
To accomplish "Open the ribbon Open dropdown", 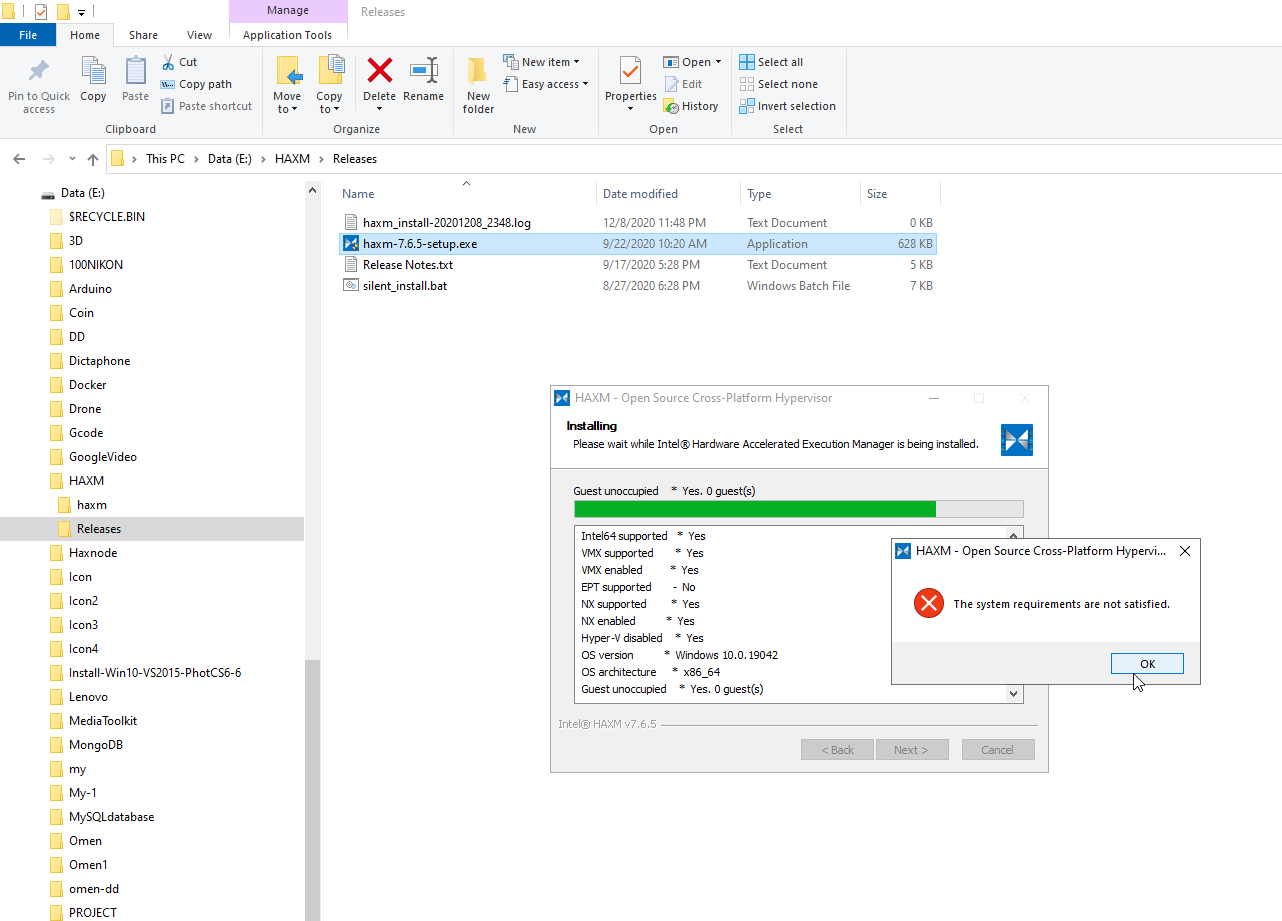I will (692, 62).
